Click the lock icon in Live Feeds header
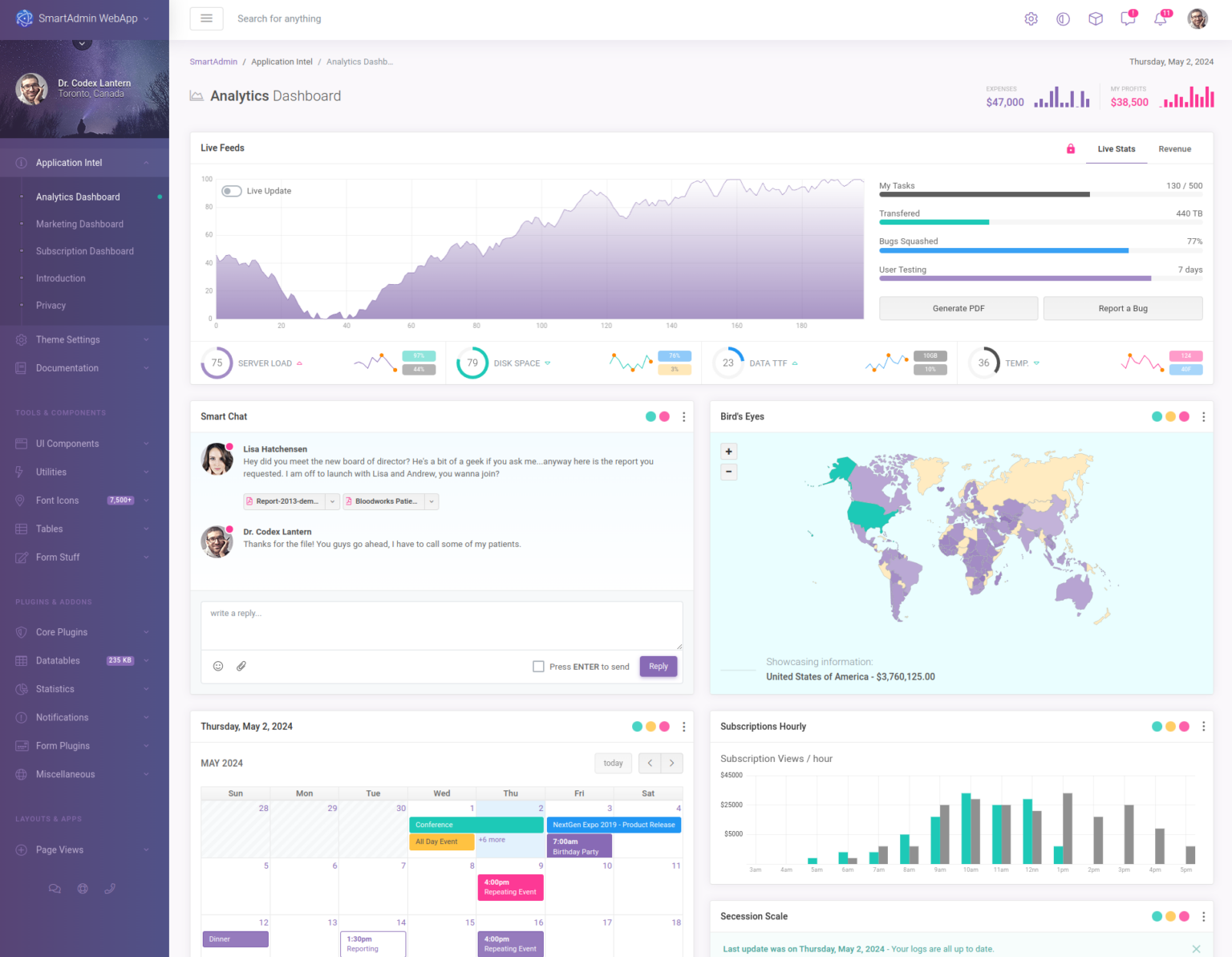Image resolution: width=1232 pixels, height=957 pixels. (1070, 148)
